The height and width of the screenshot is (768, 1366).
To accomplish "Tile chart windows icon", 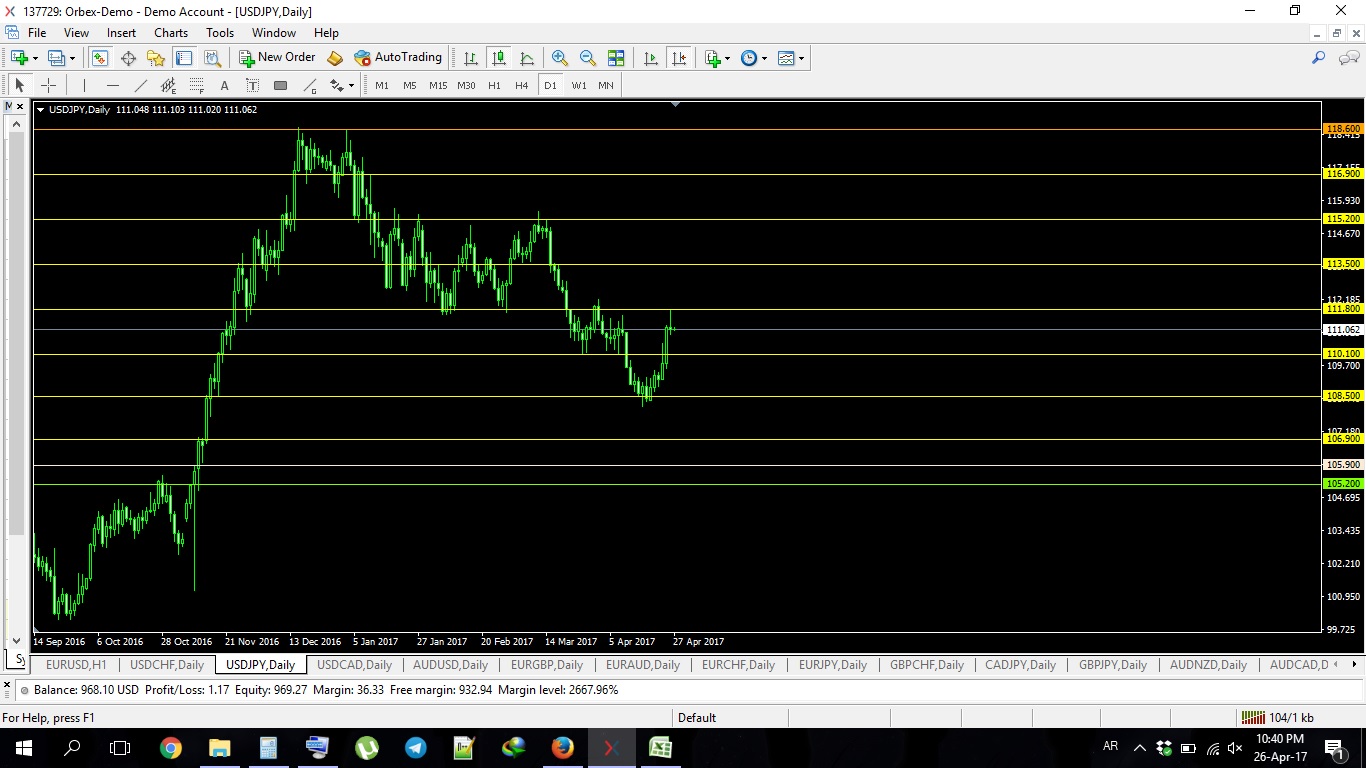I will (x=616, y=58).
